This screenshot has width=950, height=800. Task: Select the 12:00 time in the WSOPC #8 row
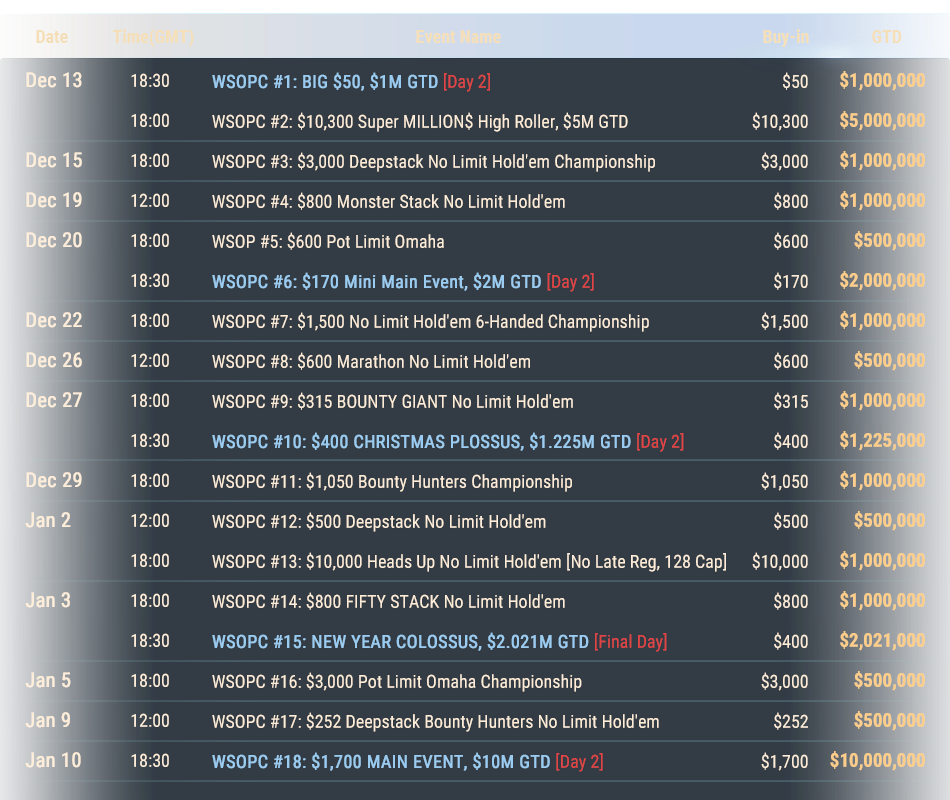[x=150, y=361]
